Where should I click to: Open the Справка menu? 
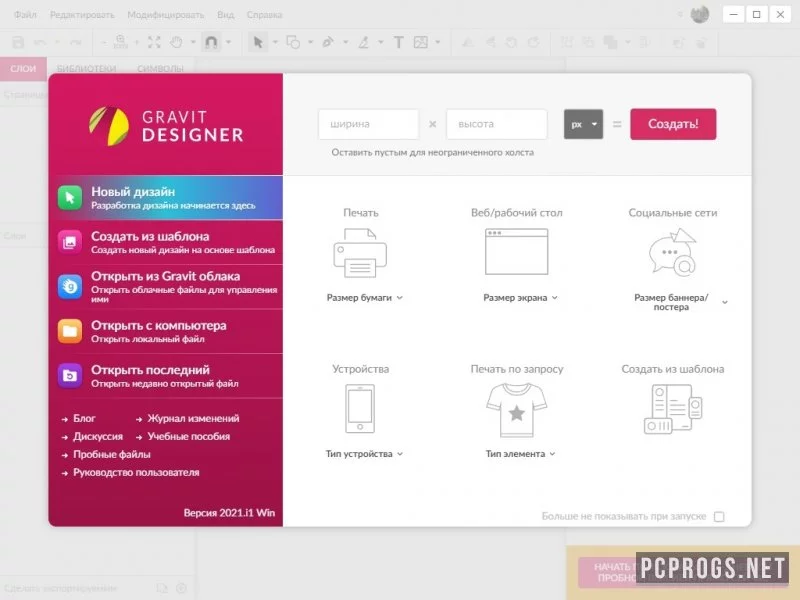point(264,15)
